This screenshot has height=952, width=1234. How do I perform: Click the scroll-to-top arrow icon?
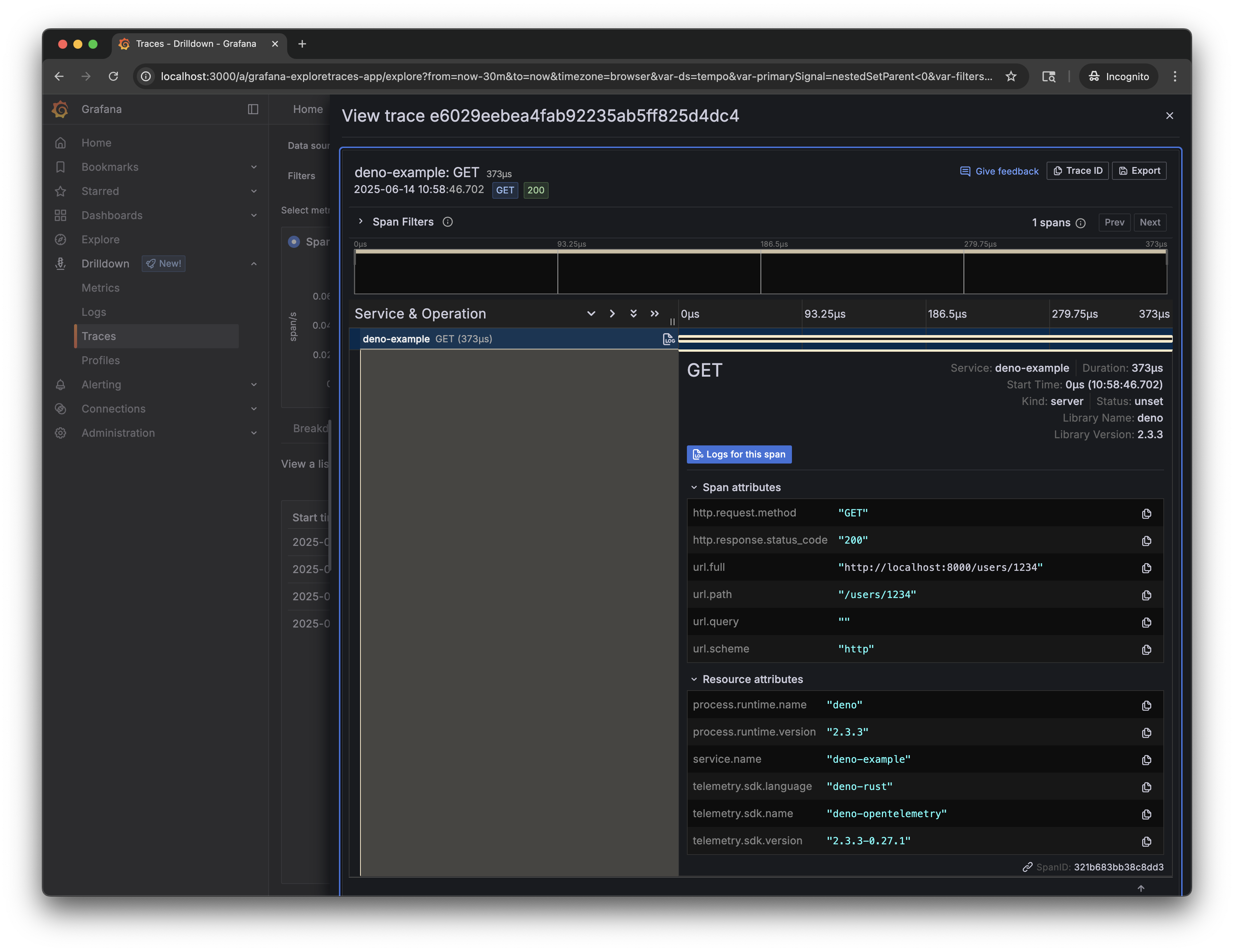coord(1140,888)
